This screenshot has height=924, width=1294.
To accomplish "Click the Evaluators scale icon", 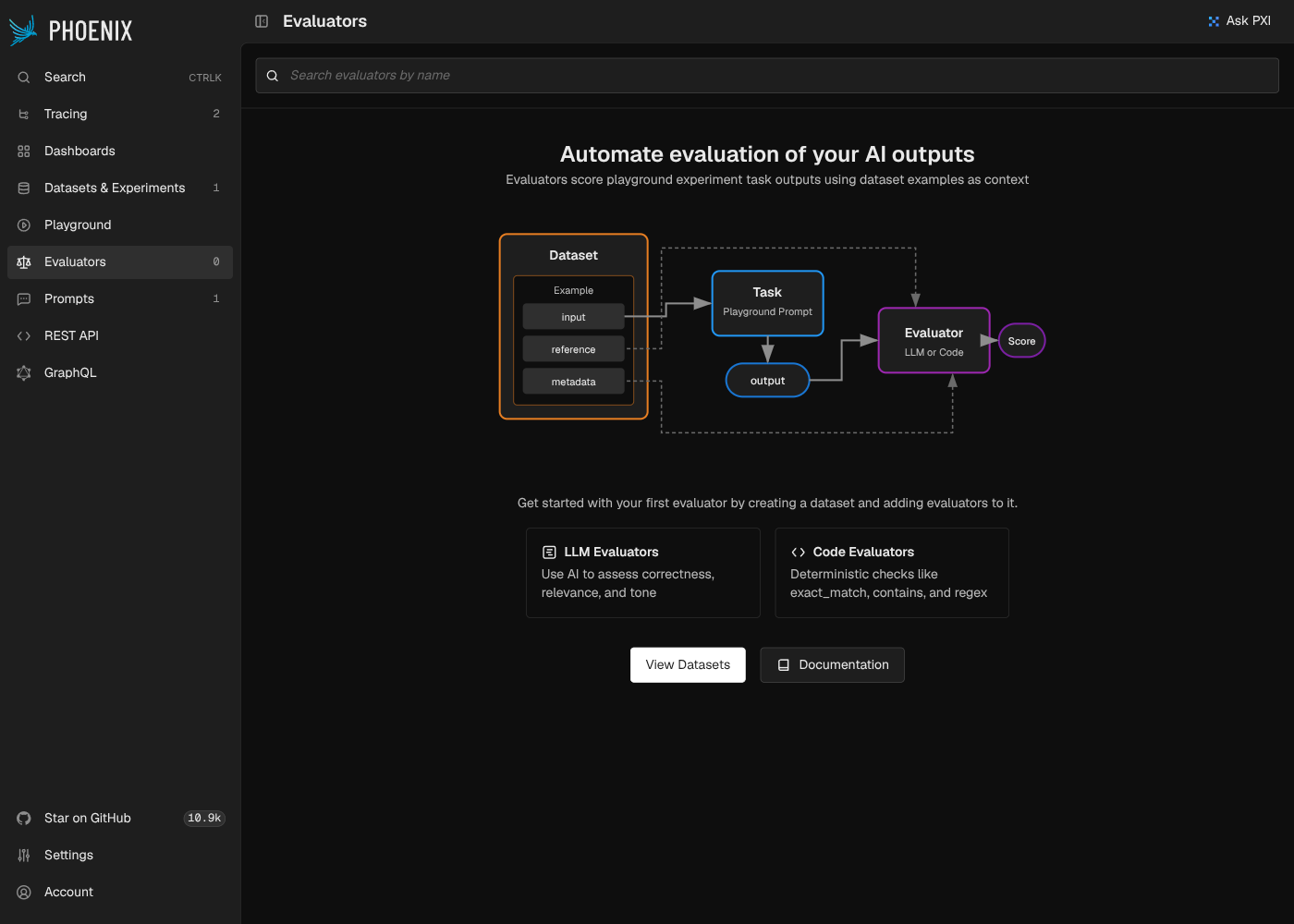I will click(x=24, y=262).
